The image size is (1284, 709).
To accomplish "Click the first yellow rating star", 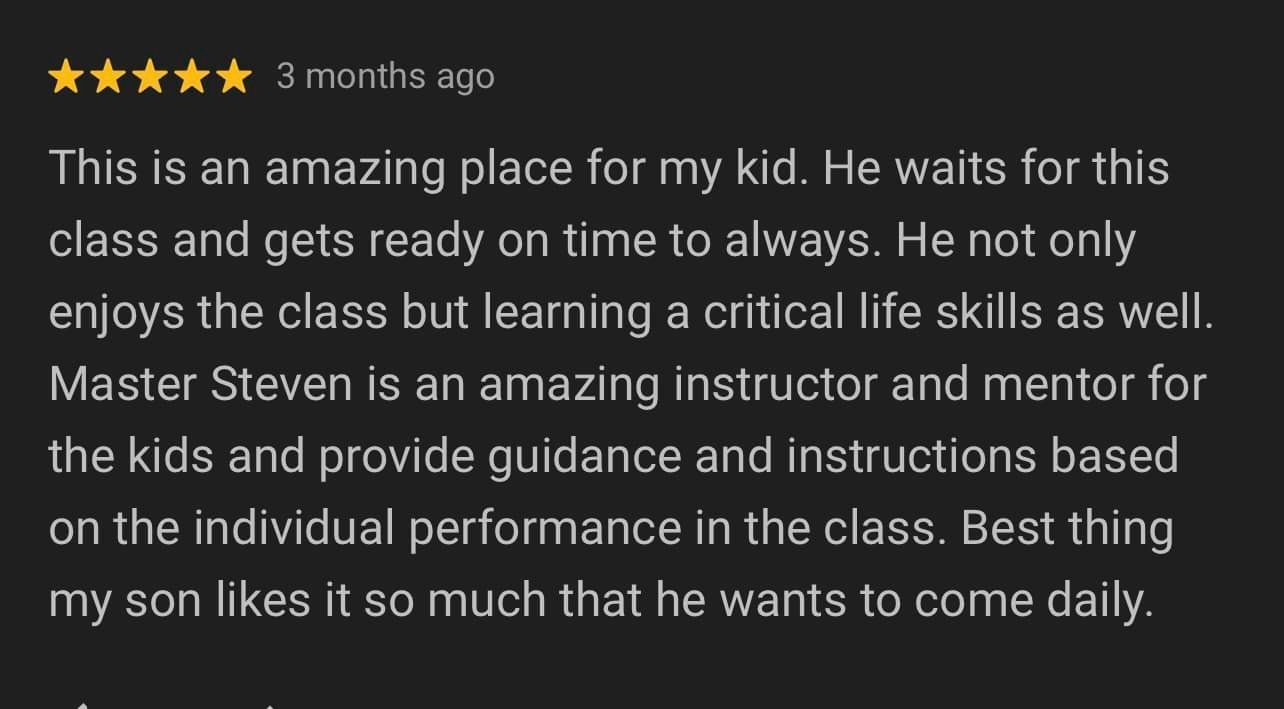I will (x=66, y=77).
